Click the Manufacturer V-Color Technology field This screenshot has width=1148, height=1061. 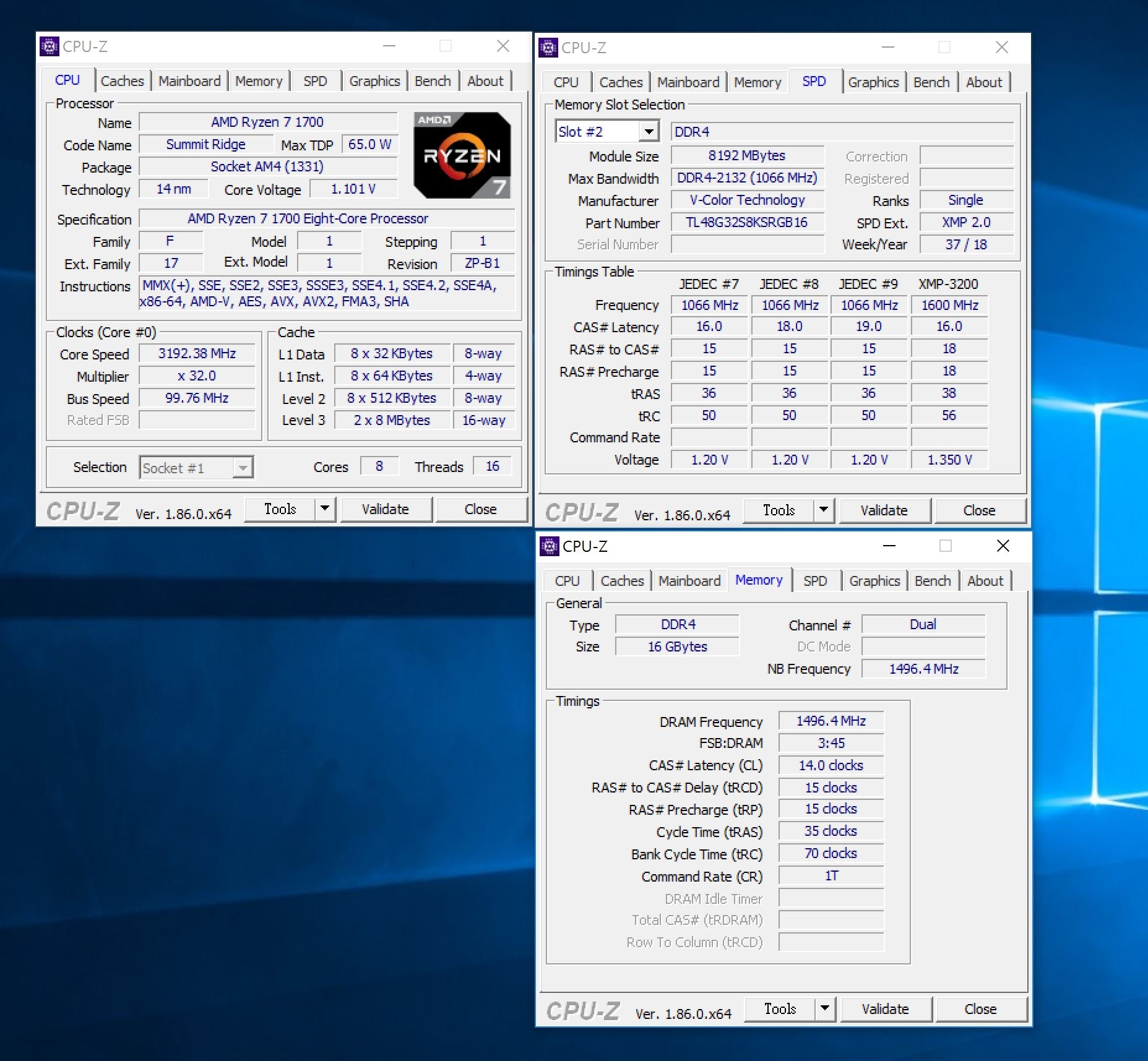747,200
